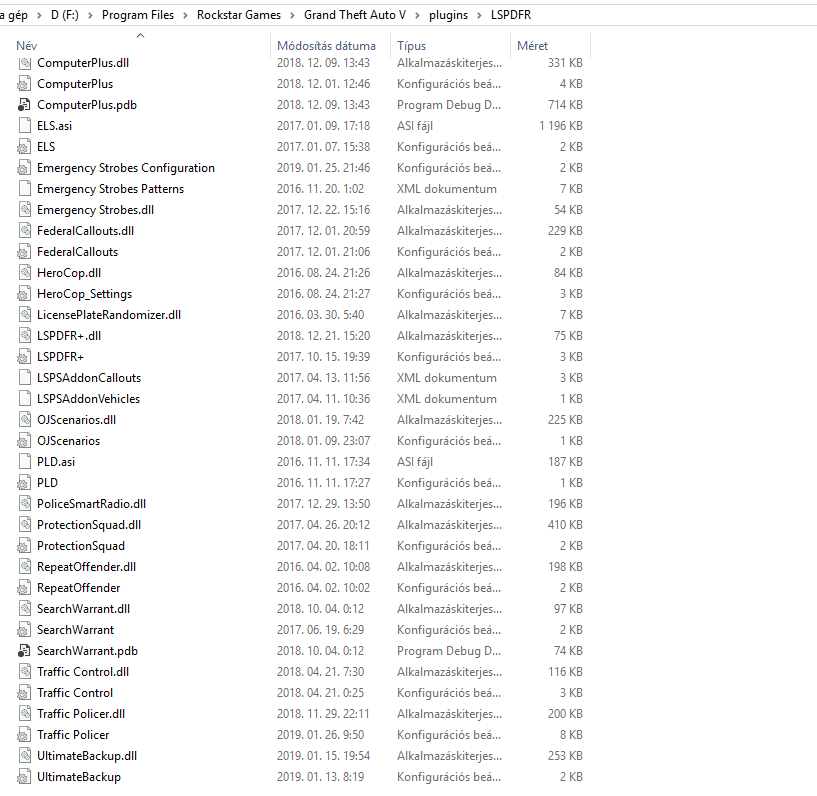Click the SearchWarrant.pdb debug icon
Image resolution: width=817 pixels, height=796 pixels.
pyautogui.click(x=24, y=651)
